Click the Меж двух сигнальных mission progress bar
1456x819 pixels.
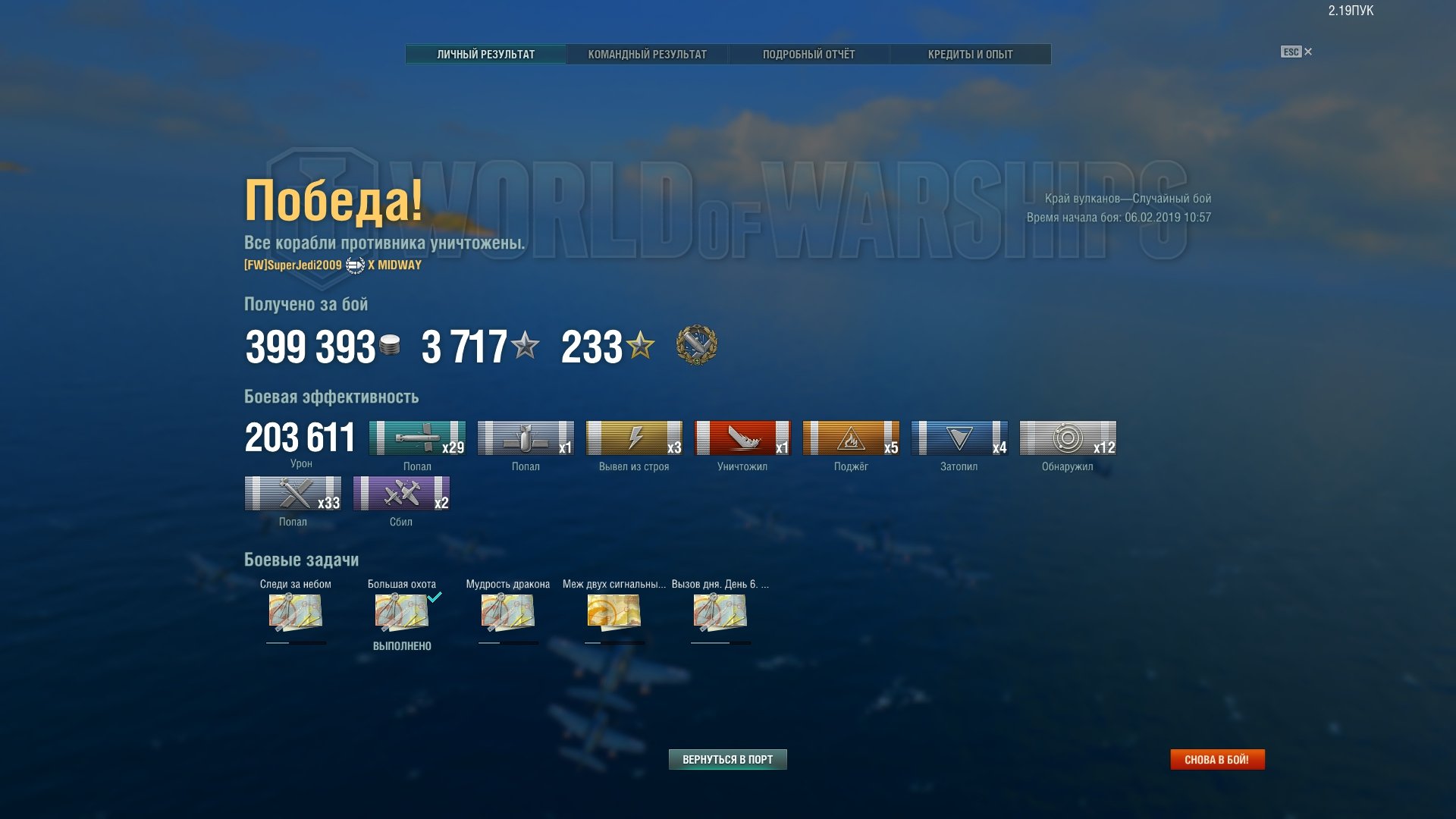point(614,643)
